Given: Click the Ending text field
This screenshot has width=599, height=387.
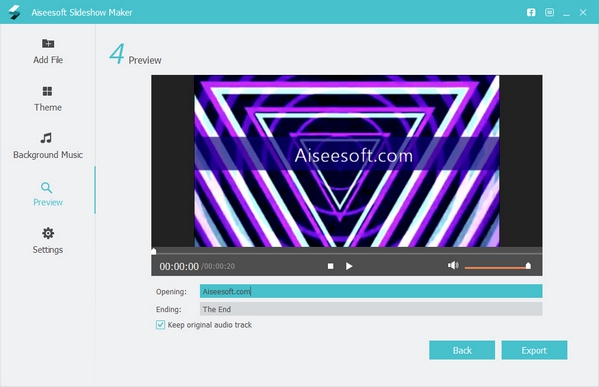Looking at the screenshot, I should click(371, 309).
